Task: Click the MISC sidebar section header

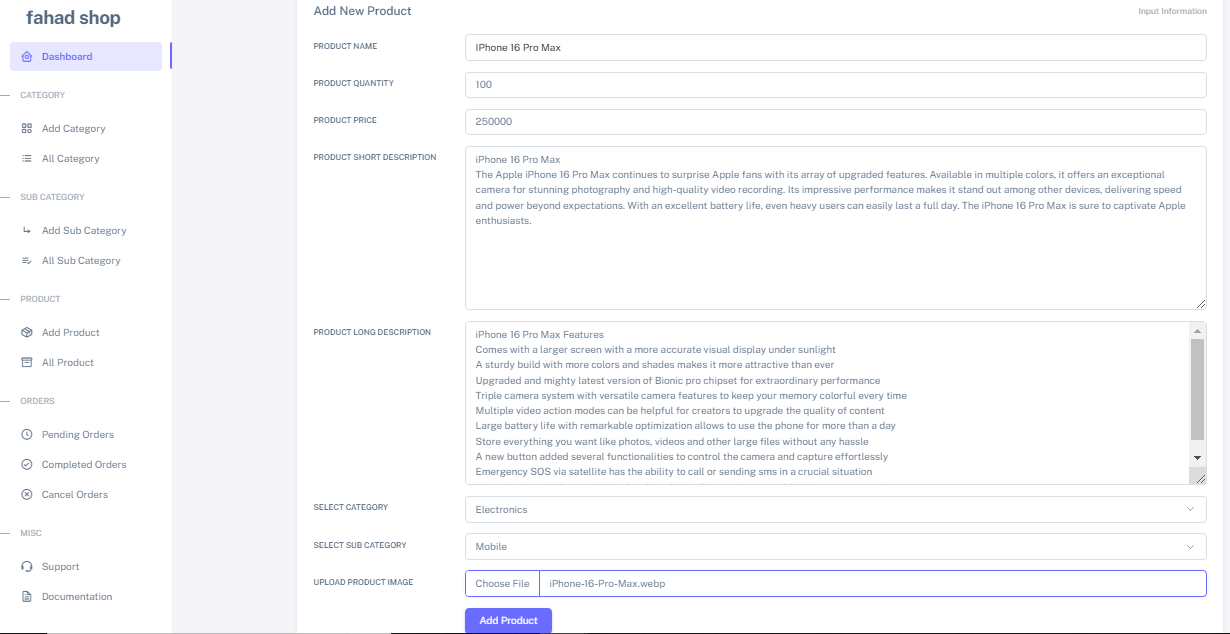Action: [x=31, y=534]
